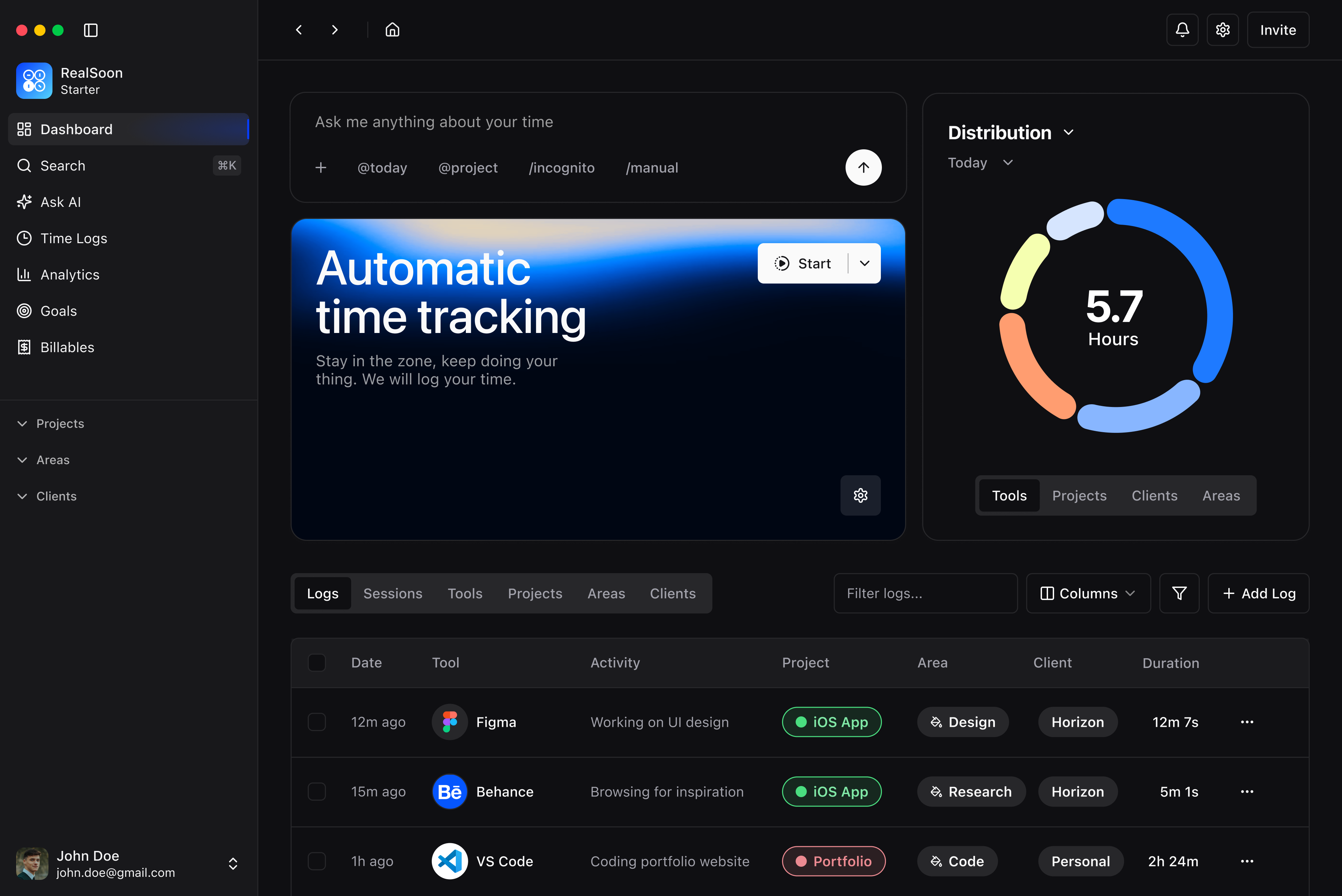Open settings on the tracking banner
This screenshot has width=1342, height=896.
[860, 495]
